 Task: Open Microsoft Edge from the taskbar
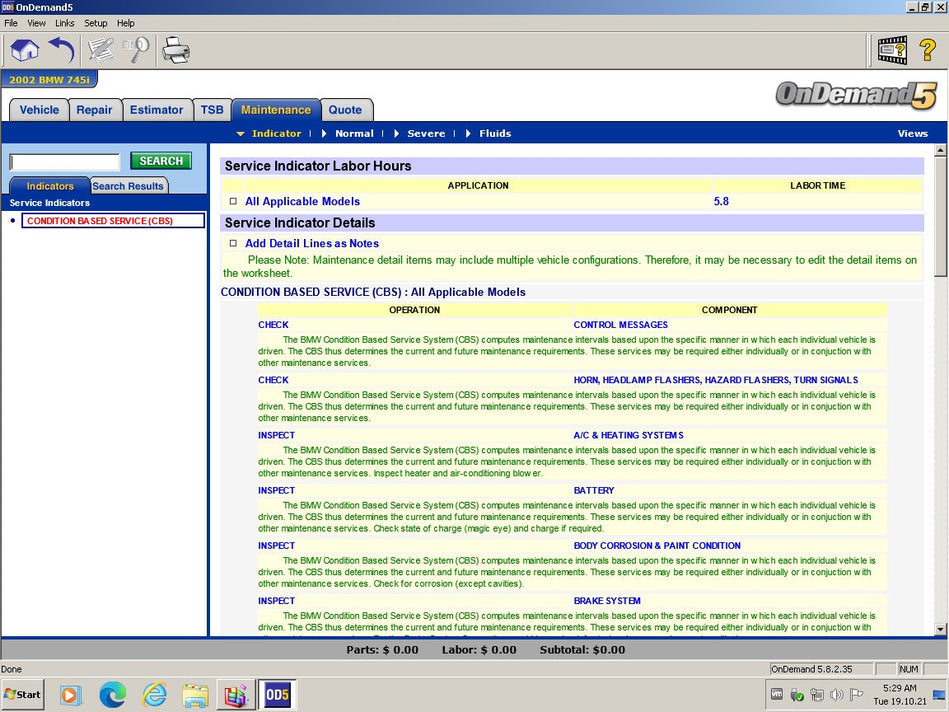[112, 694]
